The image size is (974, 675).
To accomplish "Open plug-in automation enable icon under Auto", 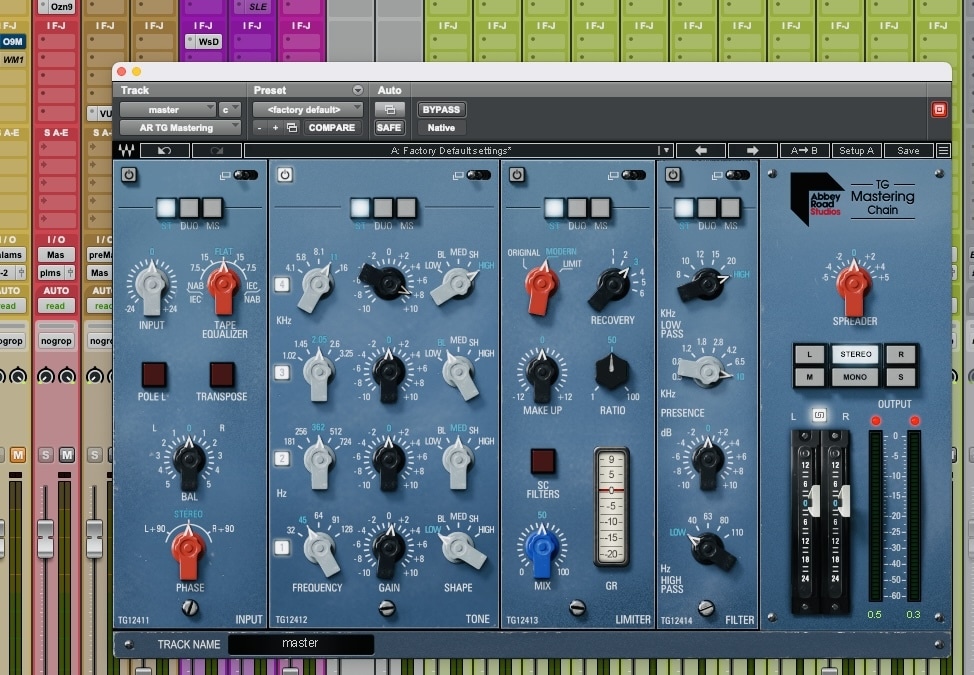I will click(x=389, y=110).
